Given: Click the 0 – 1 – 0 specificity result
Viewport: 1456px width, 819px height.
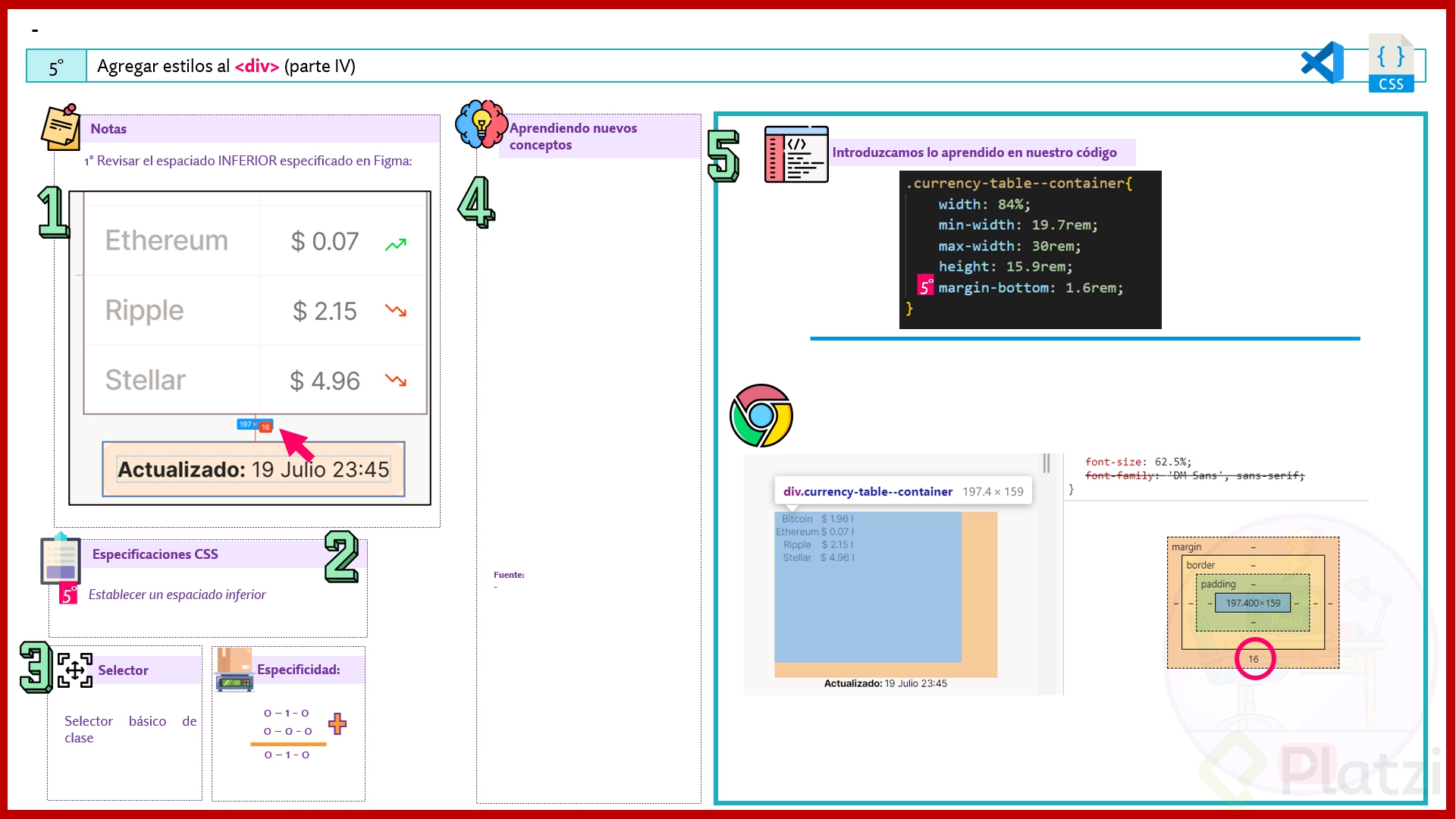Looking at the screenshot, I should tap(287, 755).
